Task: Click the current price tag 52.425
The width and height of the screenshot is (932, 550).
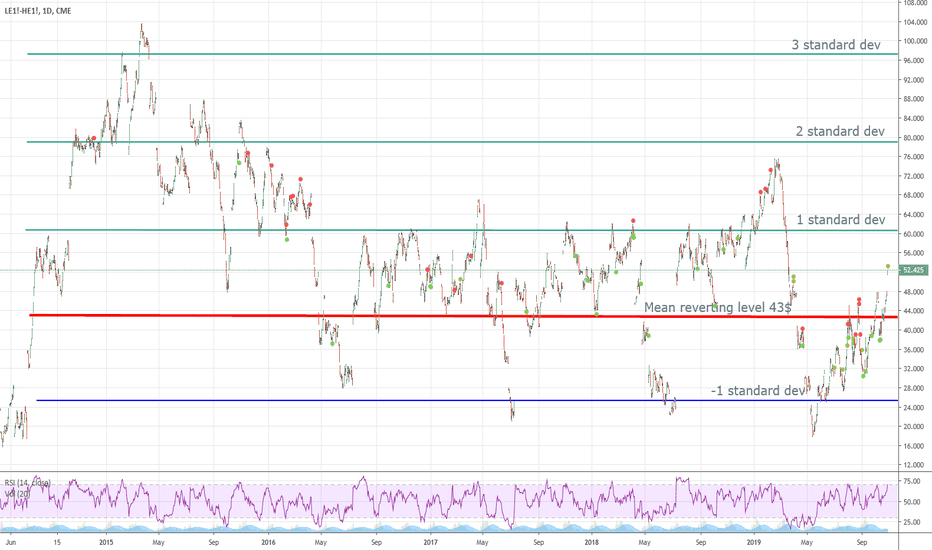Action: coord(914,270)
